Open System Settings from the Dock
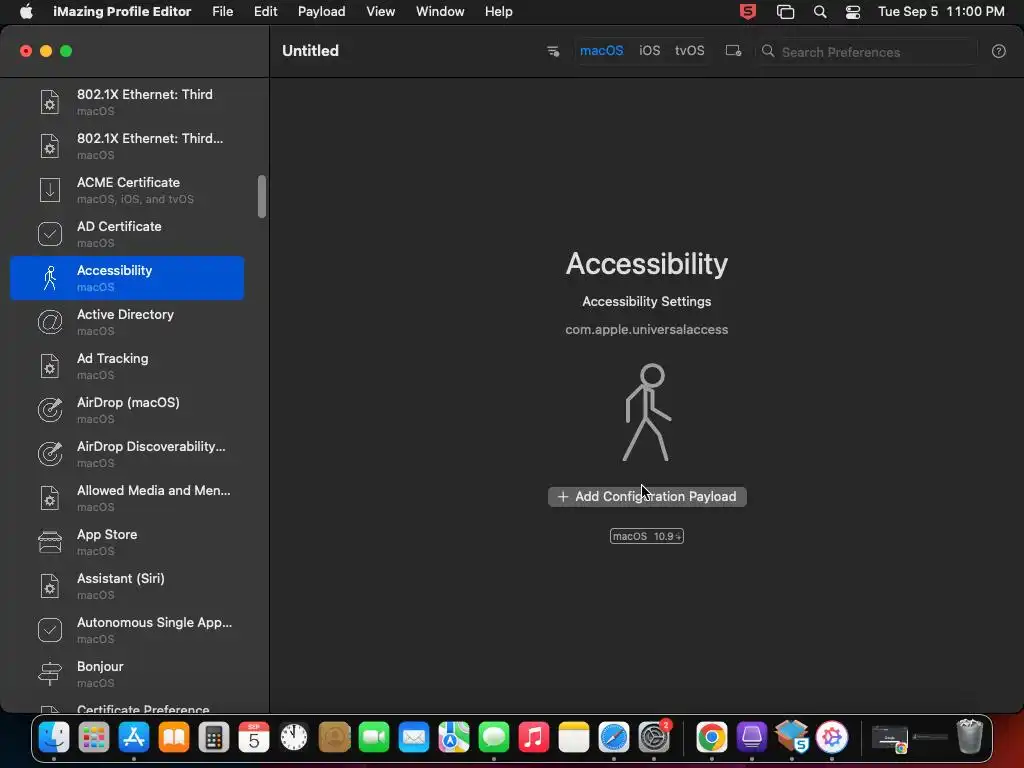 point(654,738)
